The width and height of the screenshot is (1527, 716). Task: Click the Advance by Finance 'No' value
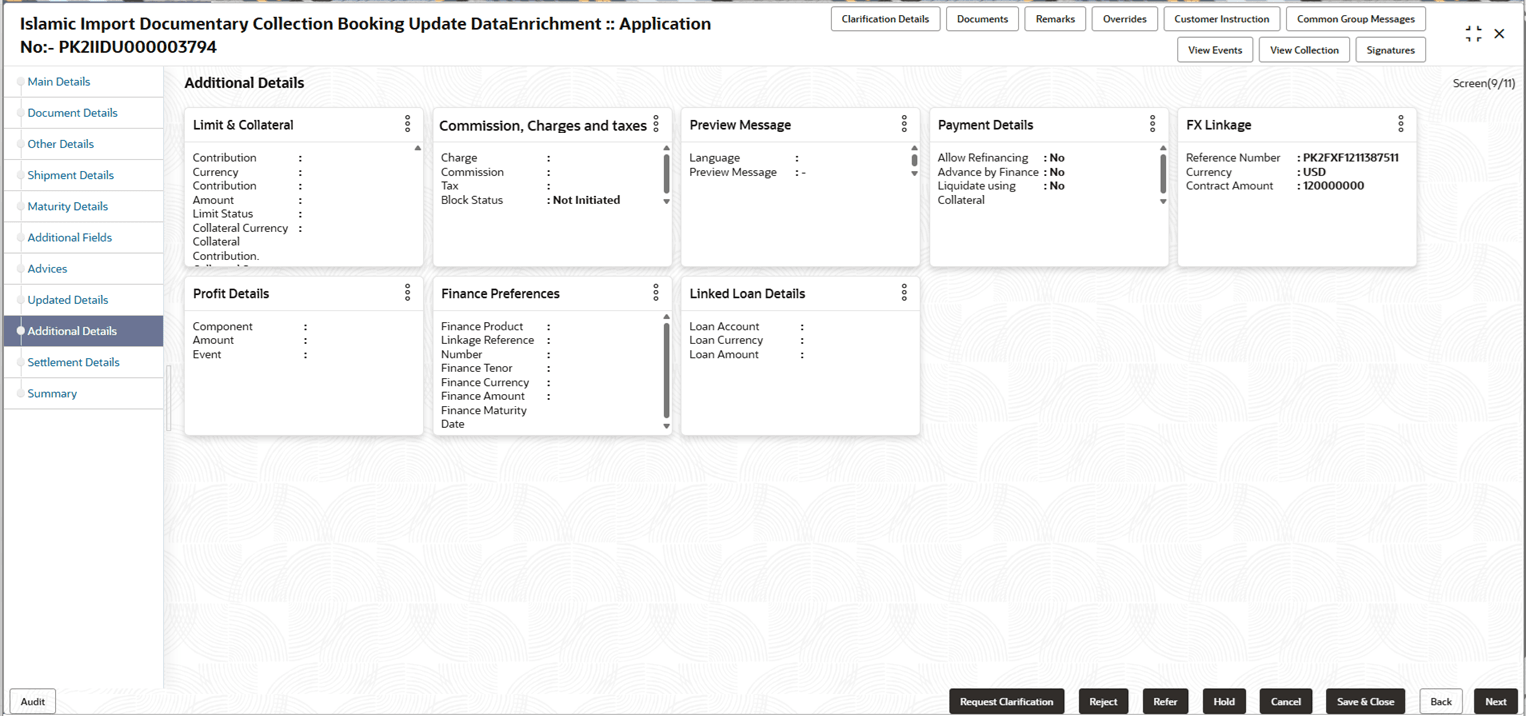(x=1057, y=172)
